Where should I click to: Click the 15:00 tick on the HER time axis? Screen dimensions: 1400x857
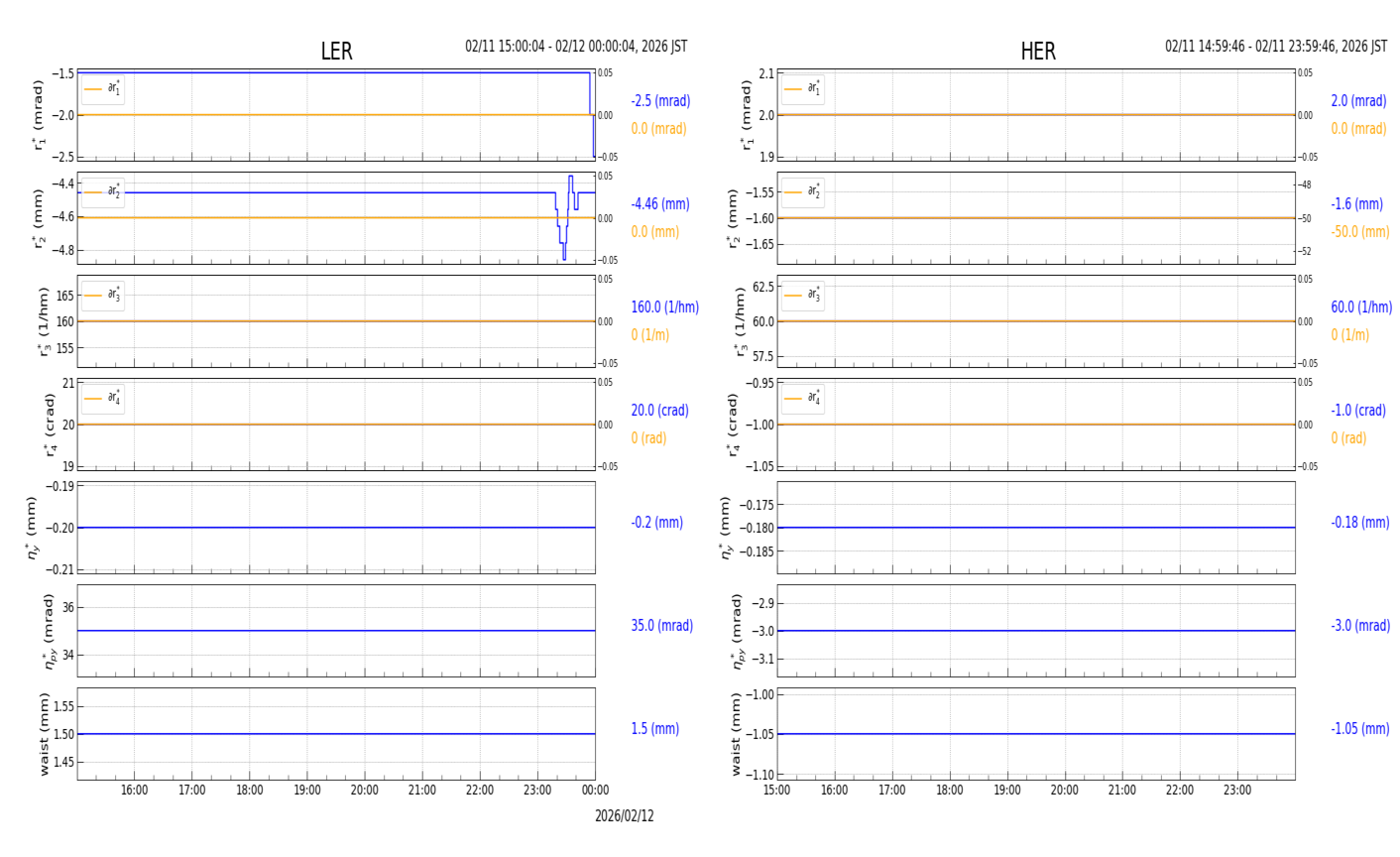(777, 791)
